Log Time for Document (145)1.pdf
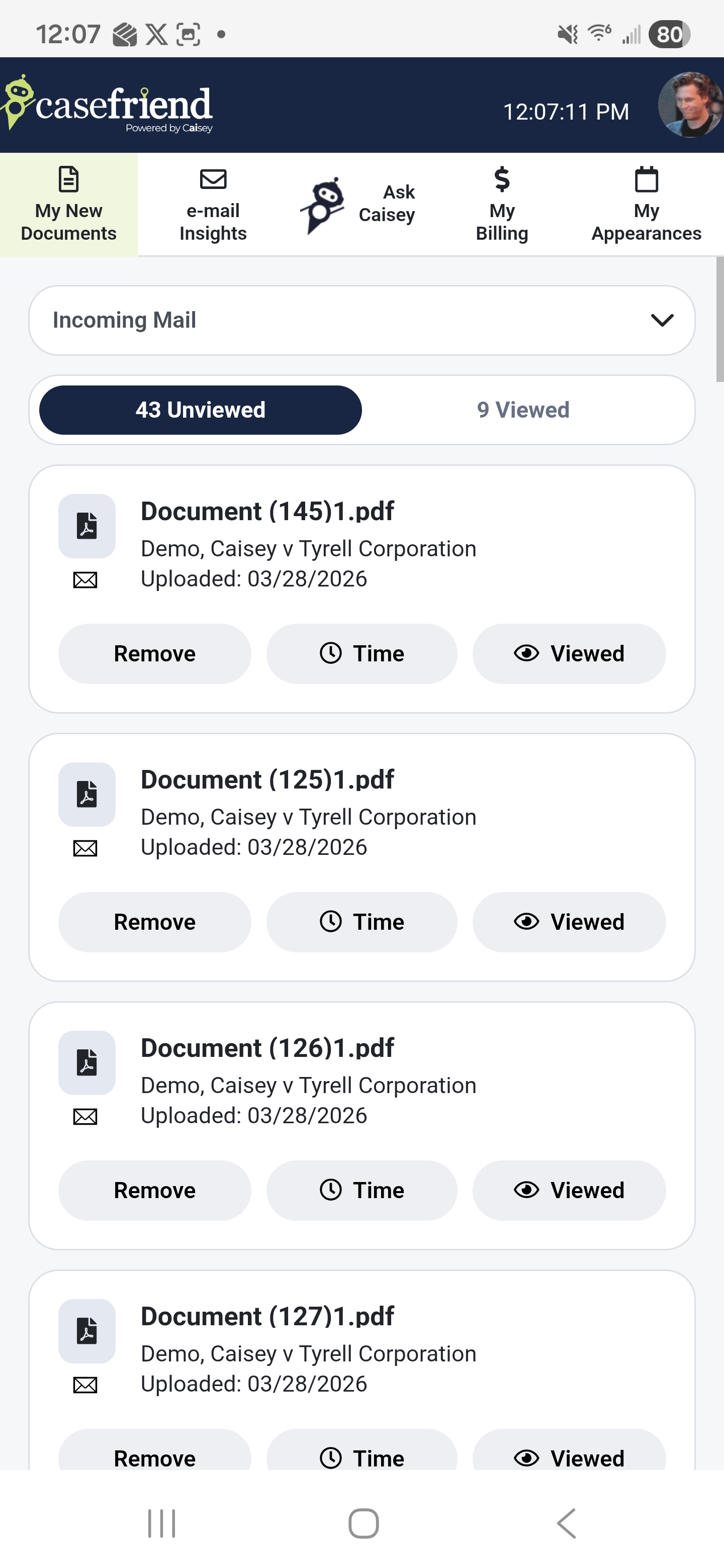The width and height of the screenshot is (724, 1568). [x=361, y=654]
